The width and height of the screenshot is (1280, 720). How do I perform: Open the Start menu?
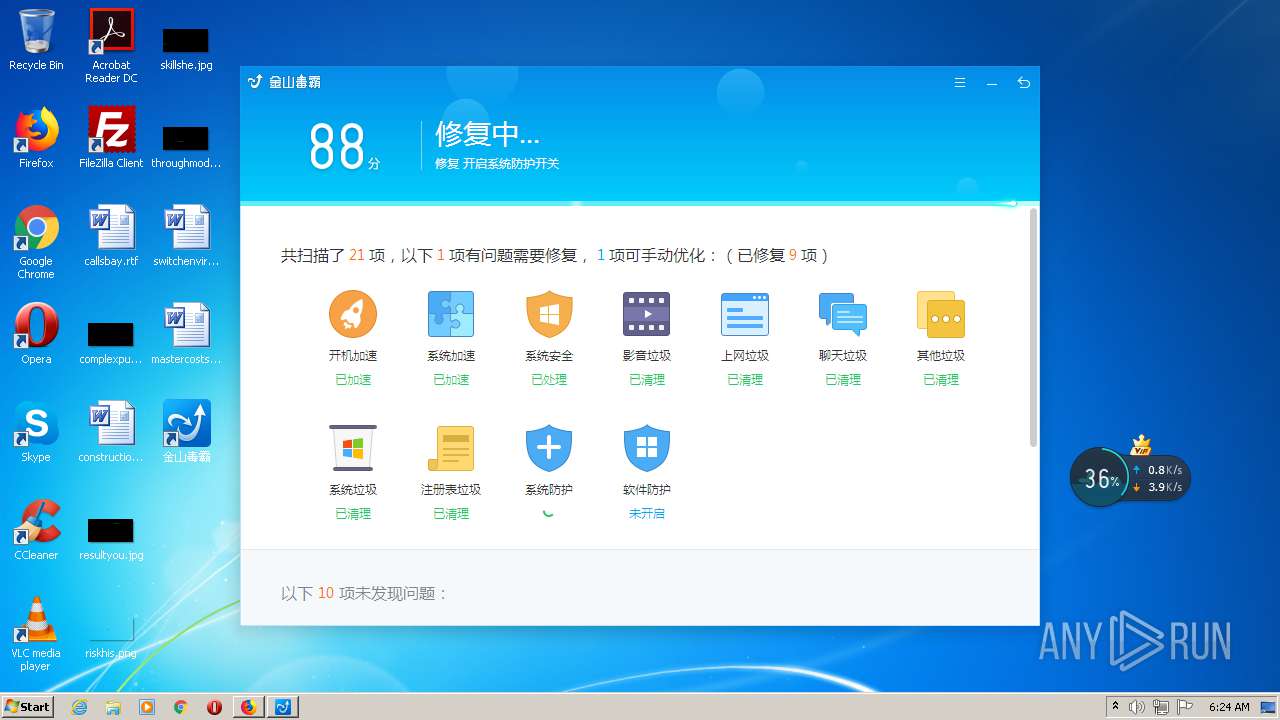point(28,706)
